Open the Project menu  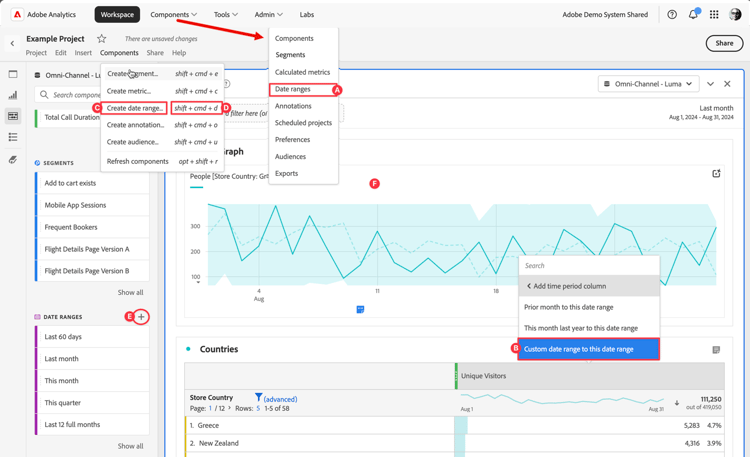36,53
